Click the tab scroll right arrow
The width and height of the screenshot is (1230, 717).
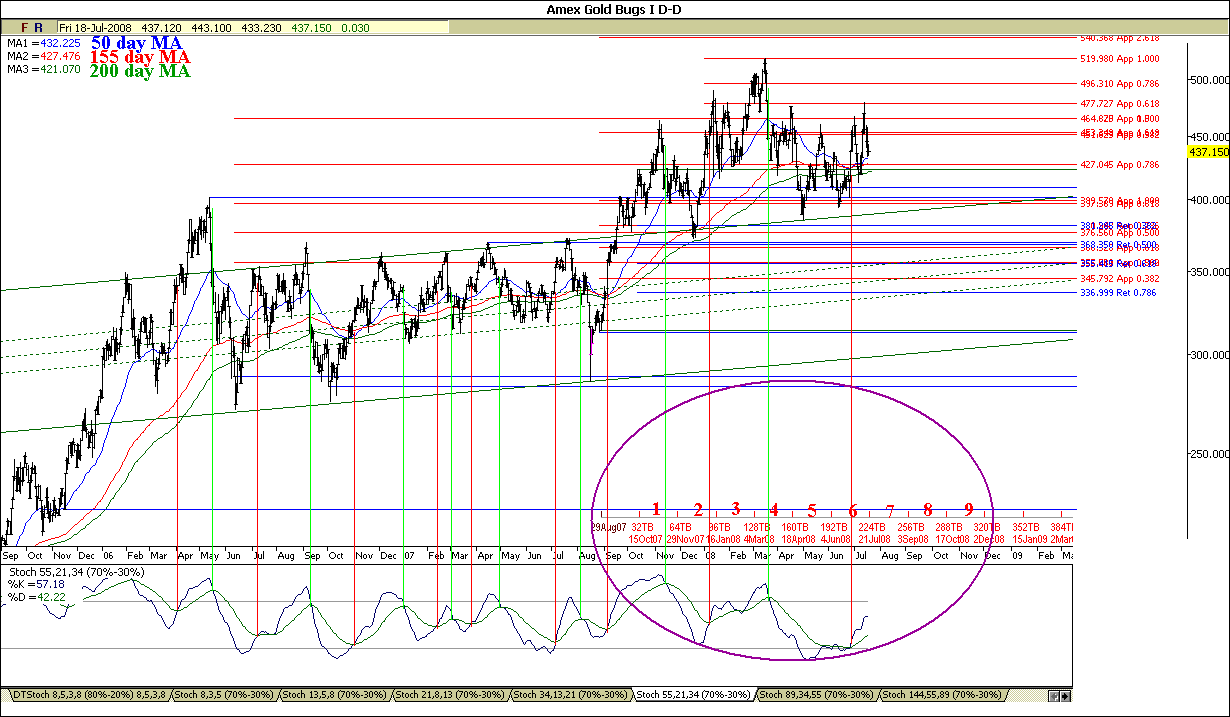coord(1065,695)
